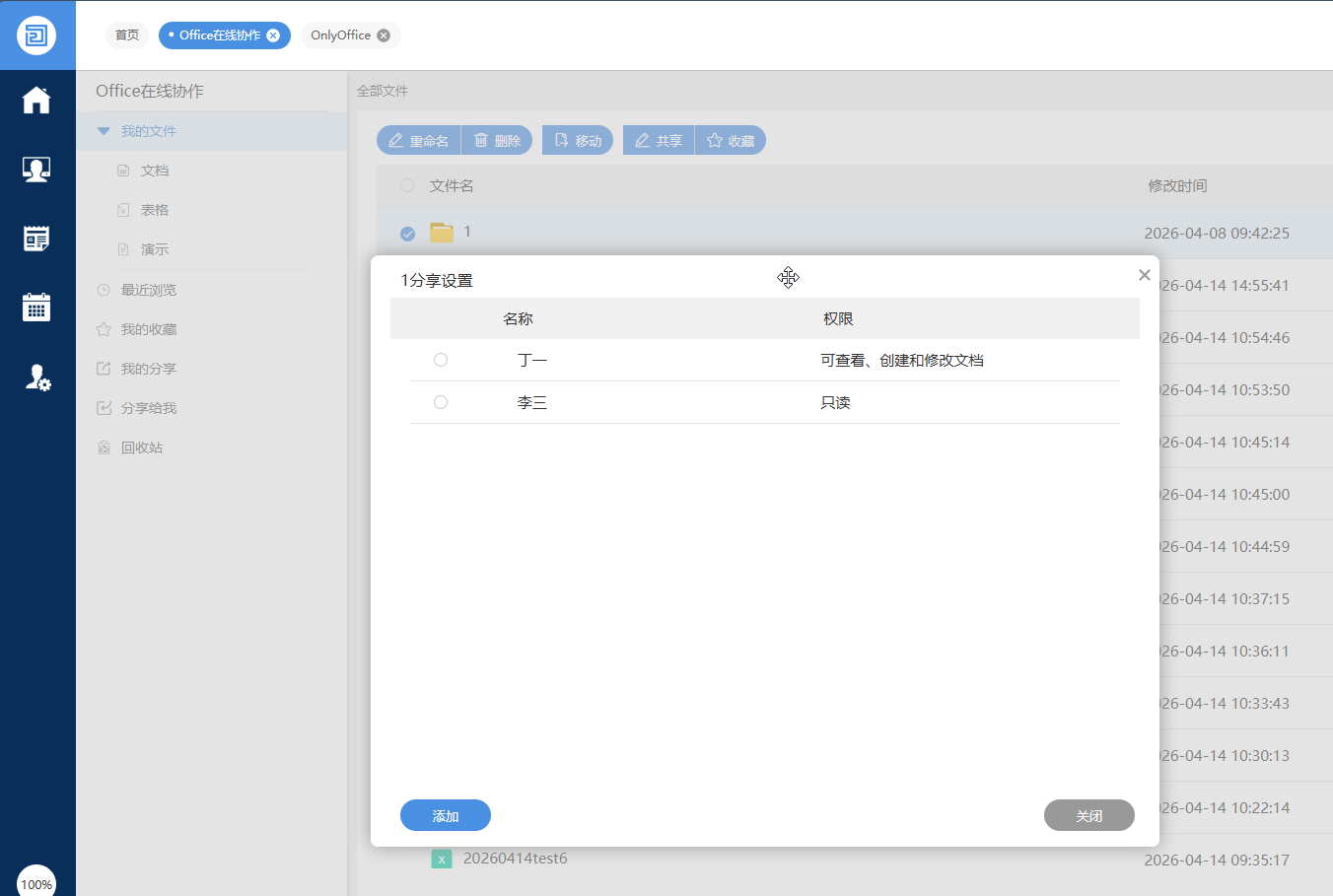The width and height of the screenshot is (1333, 896).
Task: Open the calendar icon in the sidebar
Action: pyautogui.click(x=36, y=308)
